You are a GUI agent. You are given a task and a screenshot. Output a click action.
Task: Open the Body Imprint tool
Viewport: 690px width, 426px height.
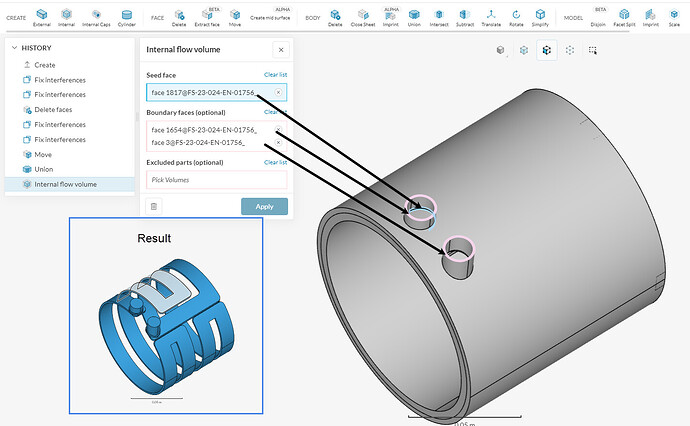coord(391,18)
